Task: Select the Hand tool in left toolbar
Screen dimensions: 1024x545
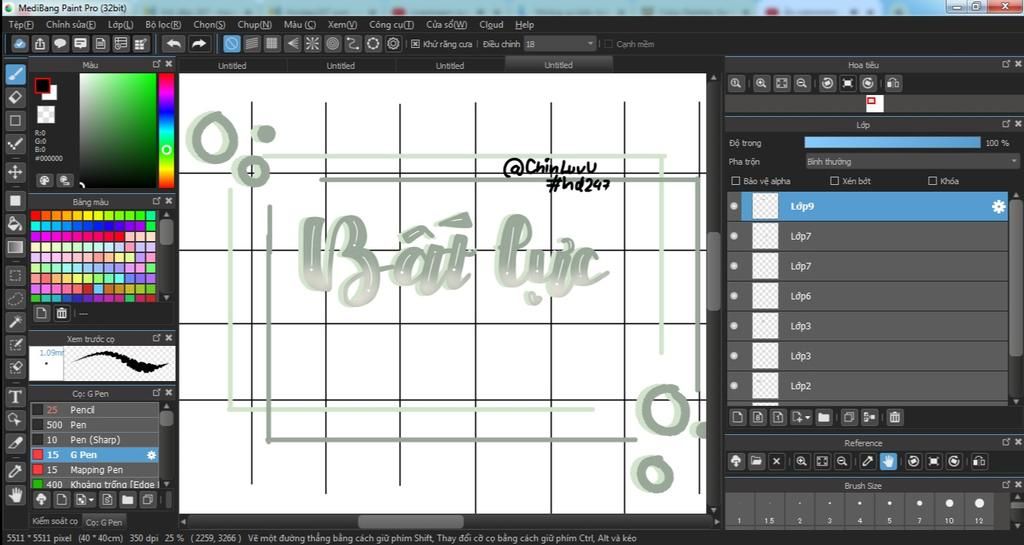Action: tap(15, 495)
